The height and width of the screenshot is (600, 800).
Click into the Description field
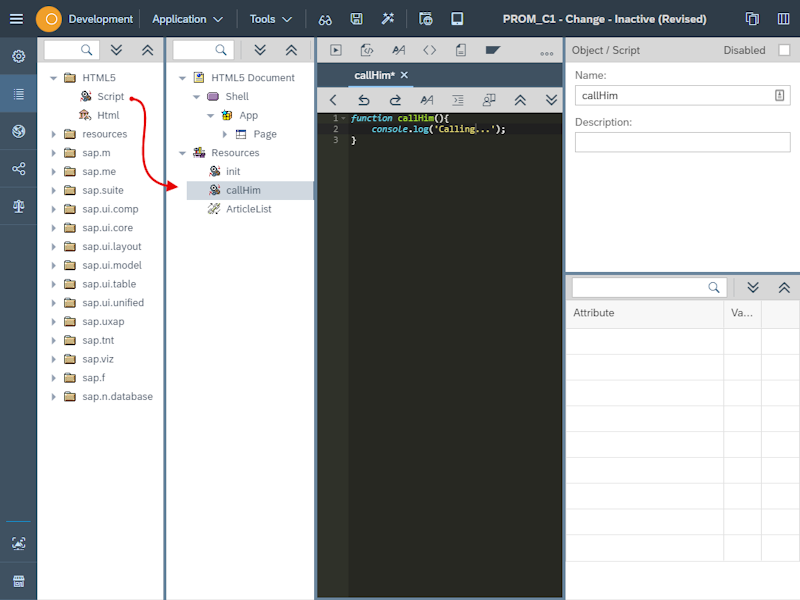[x=680, y=142]
